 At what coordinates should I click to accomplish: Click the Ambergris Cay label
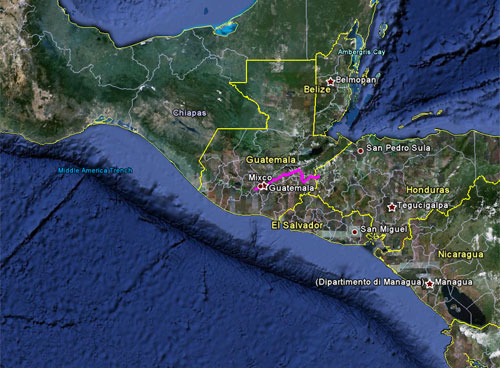362,52
